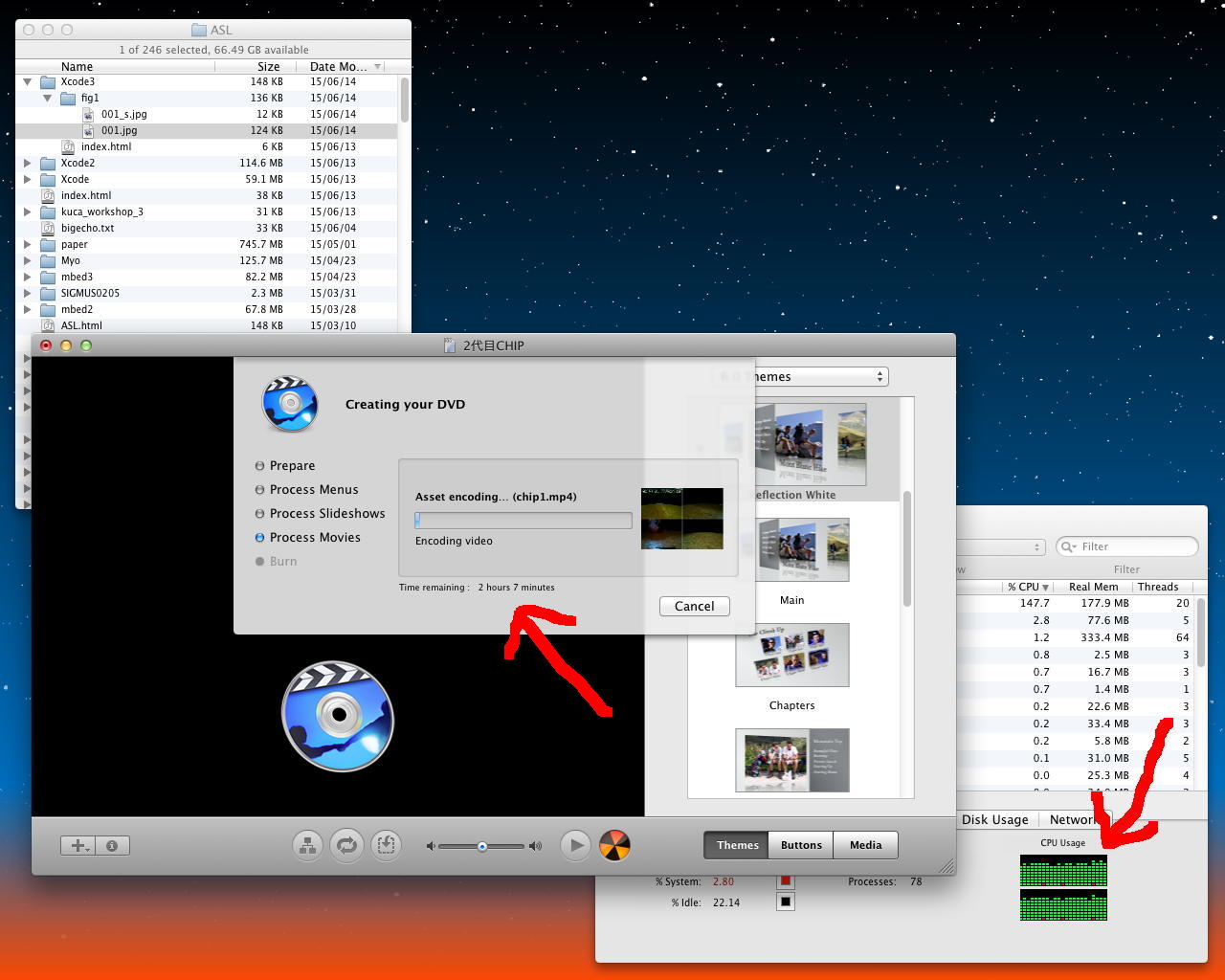Click the black % Idle color swatch

(x=786, y=902)
